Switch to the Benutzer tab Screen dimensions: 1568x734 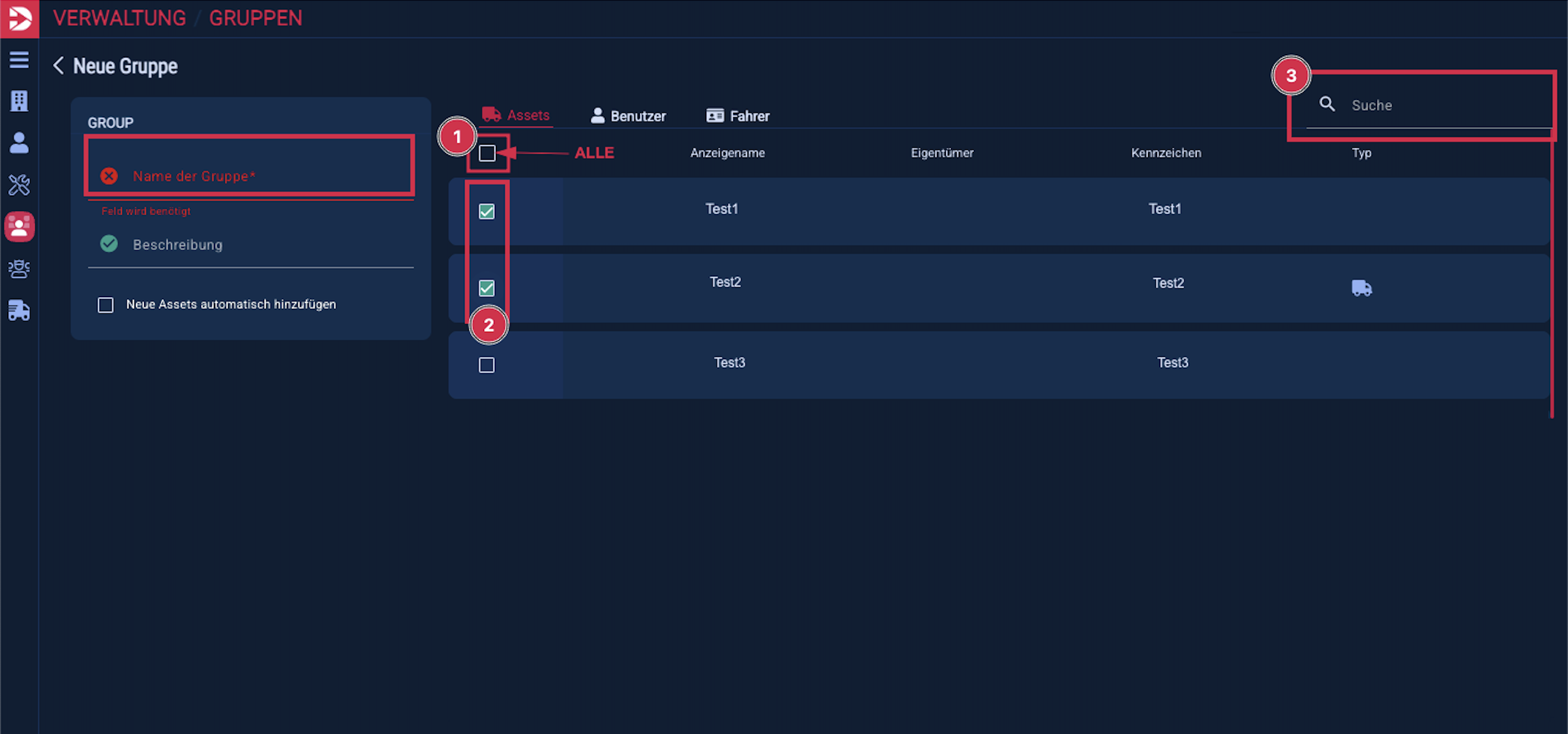click(628, 116)
